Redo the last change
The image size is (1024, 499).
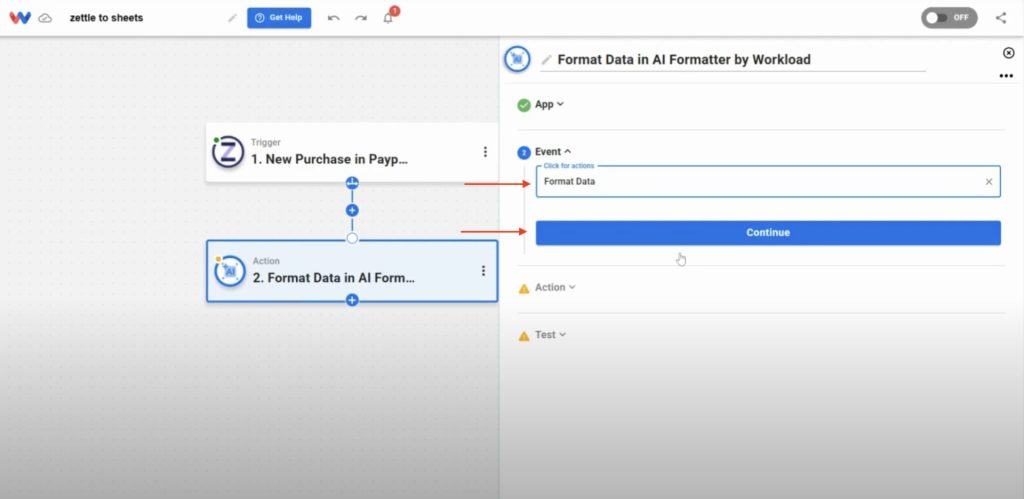point(360,18)
